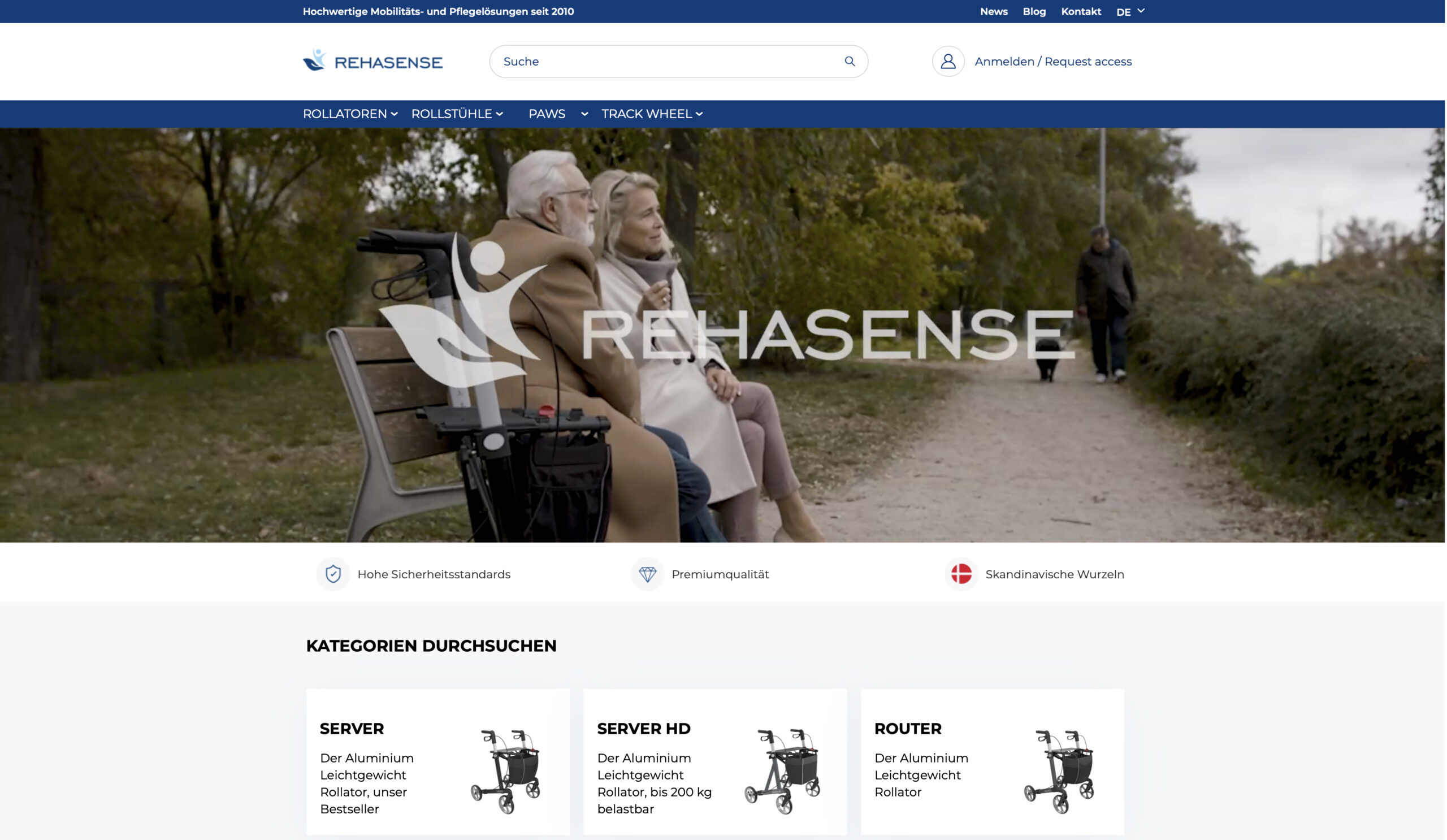Click the Rehasense logo in header
This screenshot has height=840, width=1447.
coord(372,60)
